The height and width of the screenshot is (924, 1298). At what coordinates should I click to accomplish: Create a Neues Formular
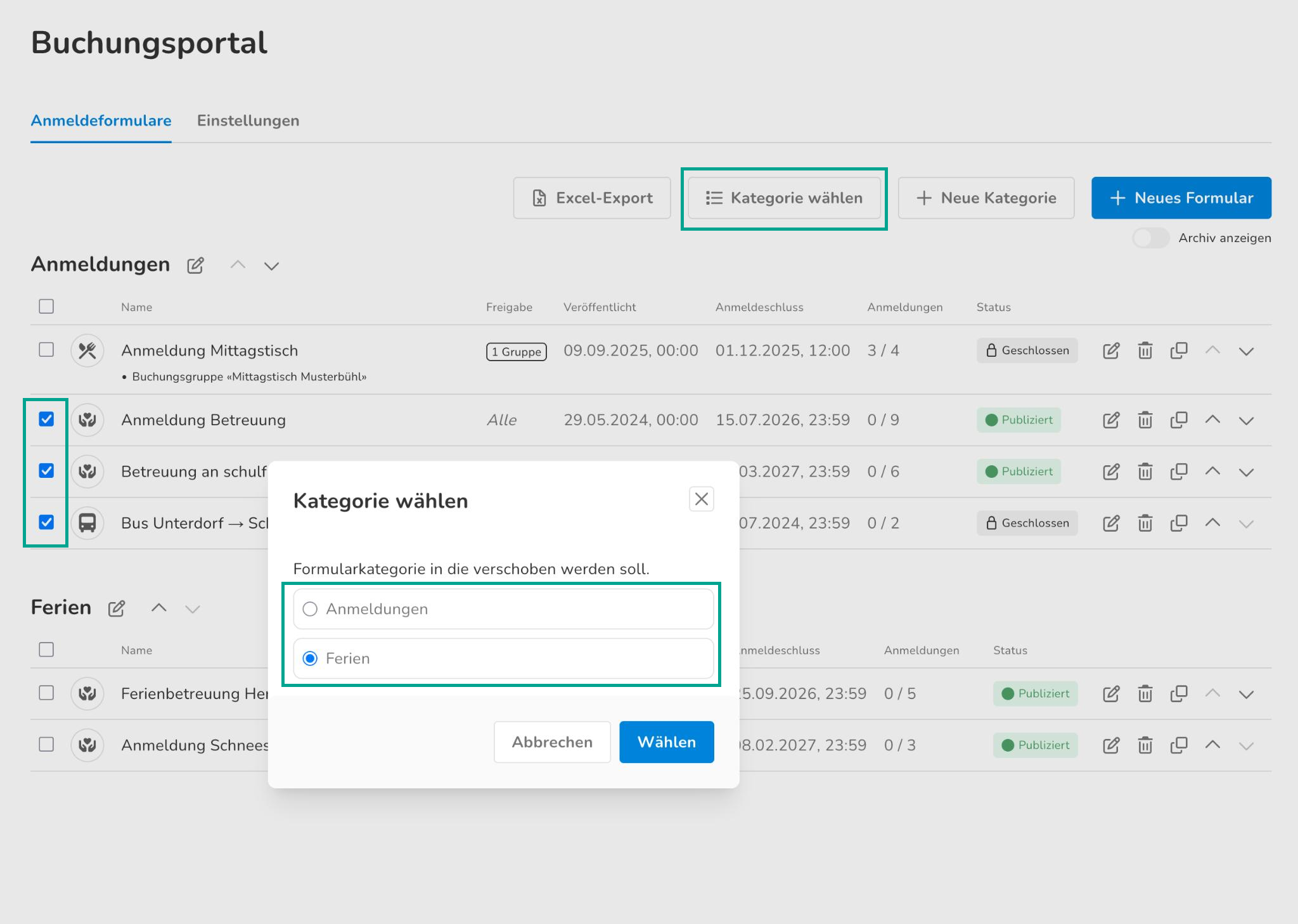(x=1181, y=198)
